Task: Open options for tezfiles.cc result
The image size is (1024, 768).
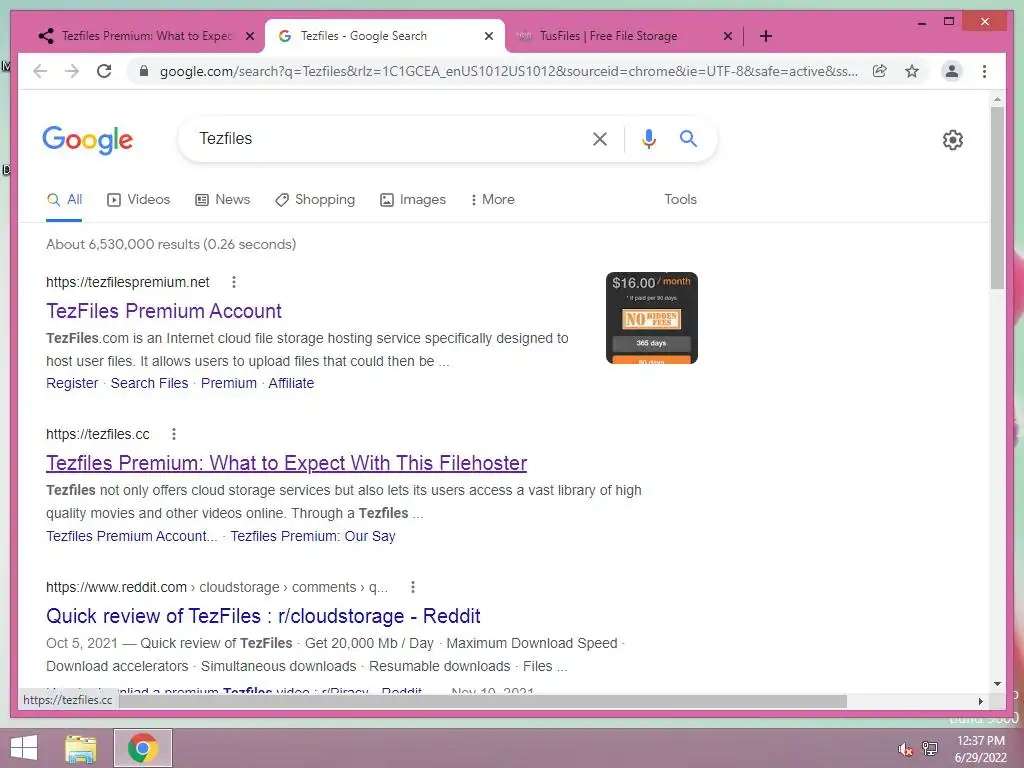Action: (x=174, y=434)
